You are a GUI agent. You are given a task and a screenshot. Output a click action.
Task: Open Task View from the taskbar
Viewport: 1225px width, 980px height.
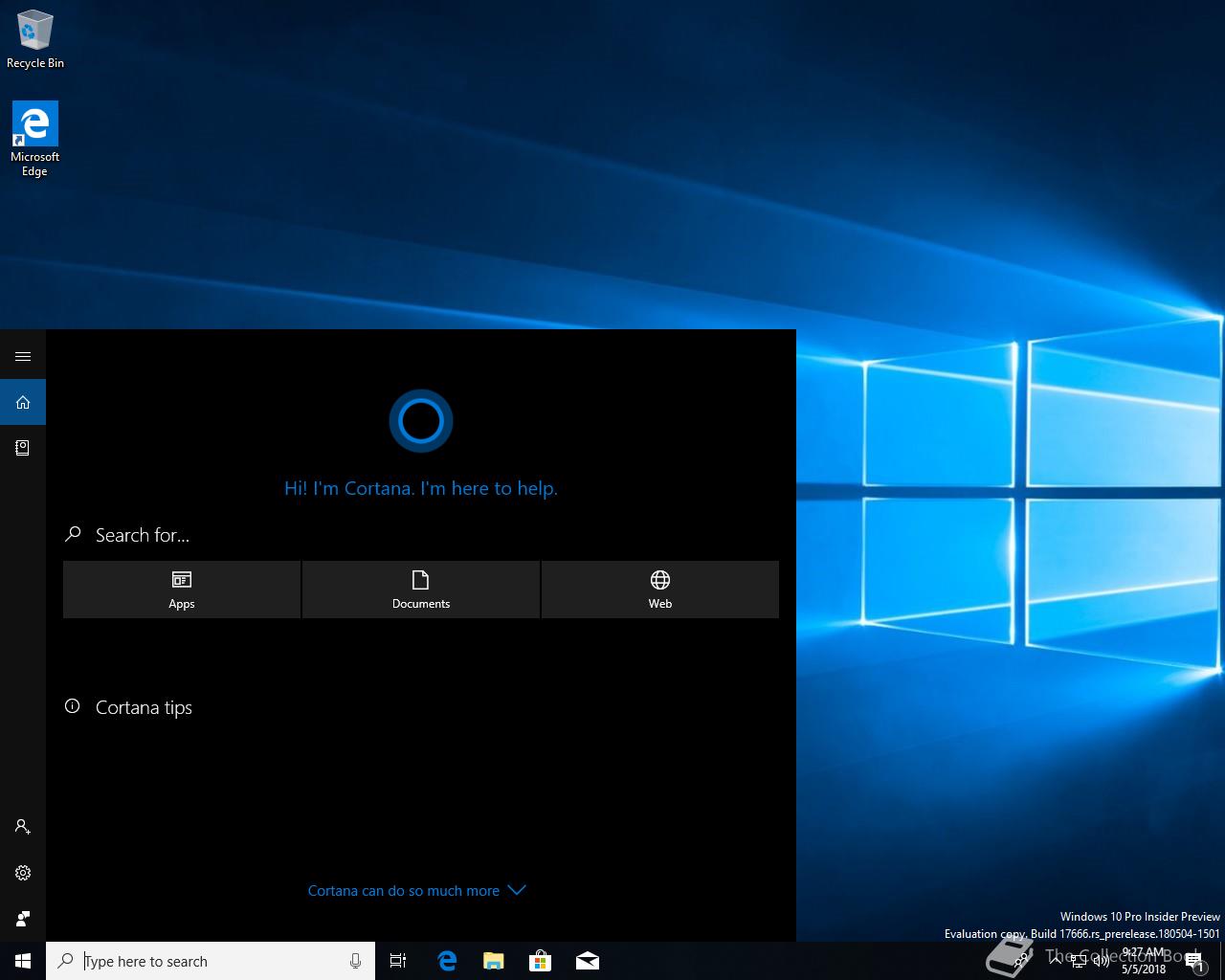(x=398, y=961)
